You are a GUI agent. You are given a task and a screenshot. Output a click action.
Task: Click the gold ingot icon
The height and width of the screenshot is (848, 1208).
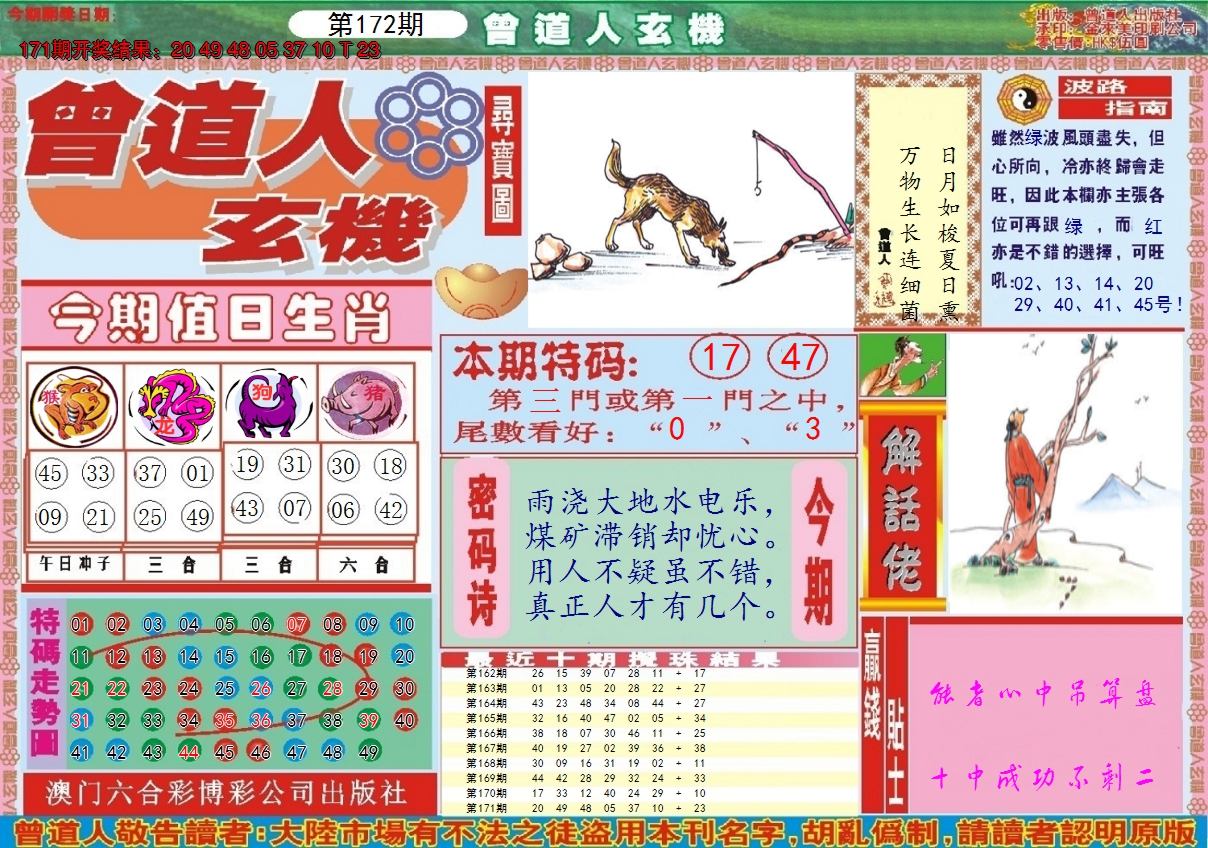pos(481,289)
